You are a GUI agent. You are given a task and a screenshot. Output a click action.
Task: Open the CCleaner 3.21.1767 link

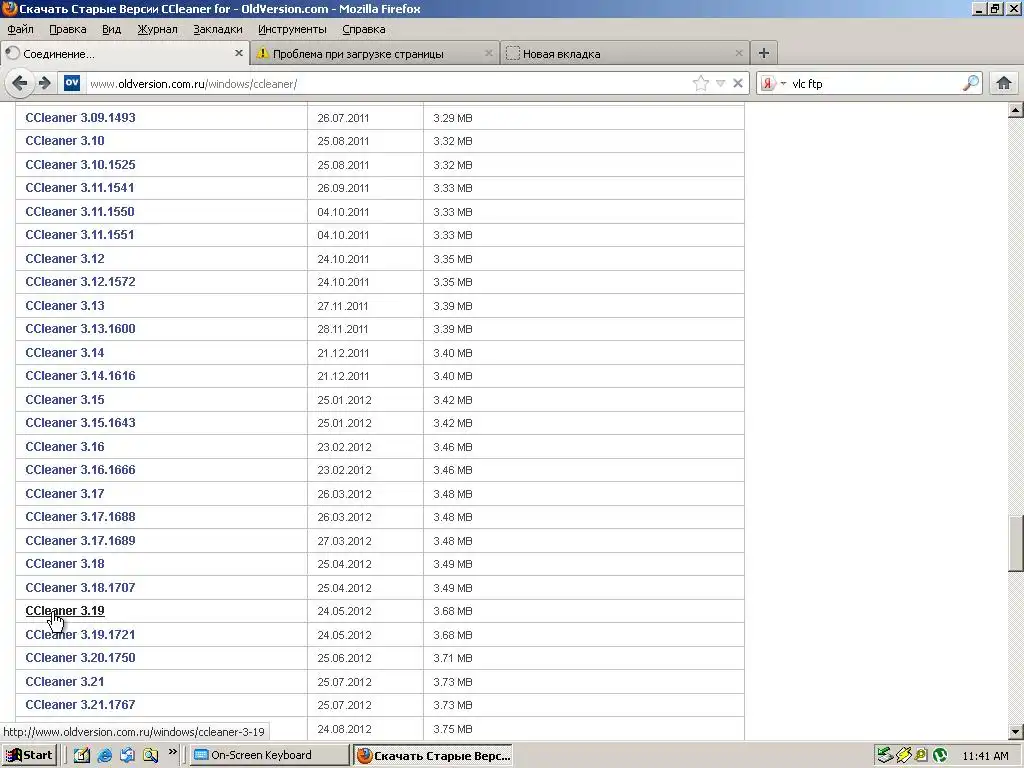pos(80,705)
